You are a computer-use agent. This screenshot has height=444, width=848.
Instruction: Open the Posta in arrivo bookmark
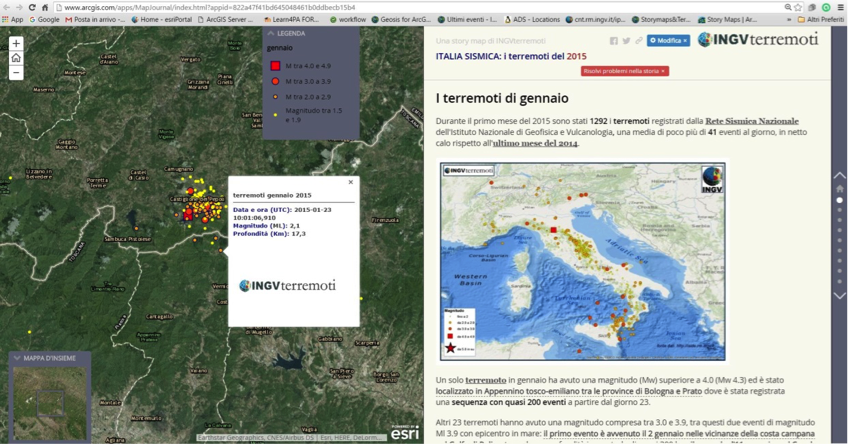coord(95,19)
